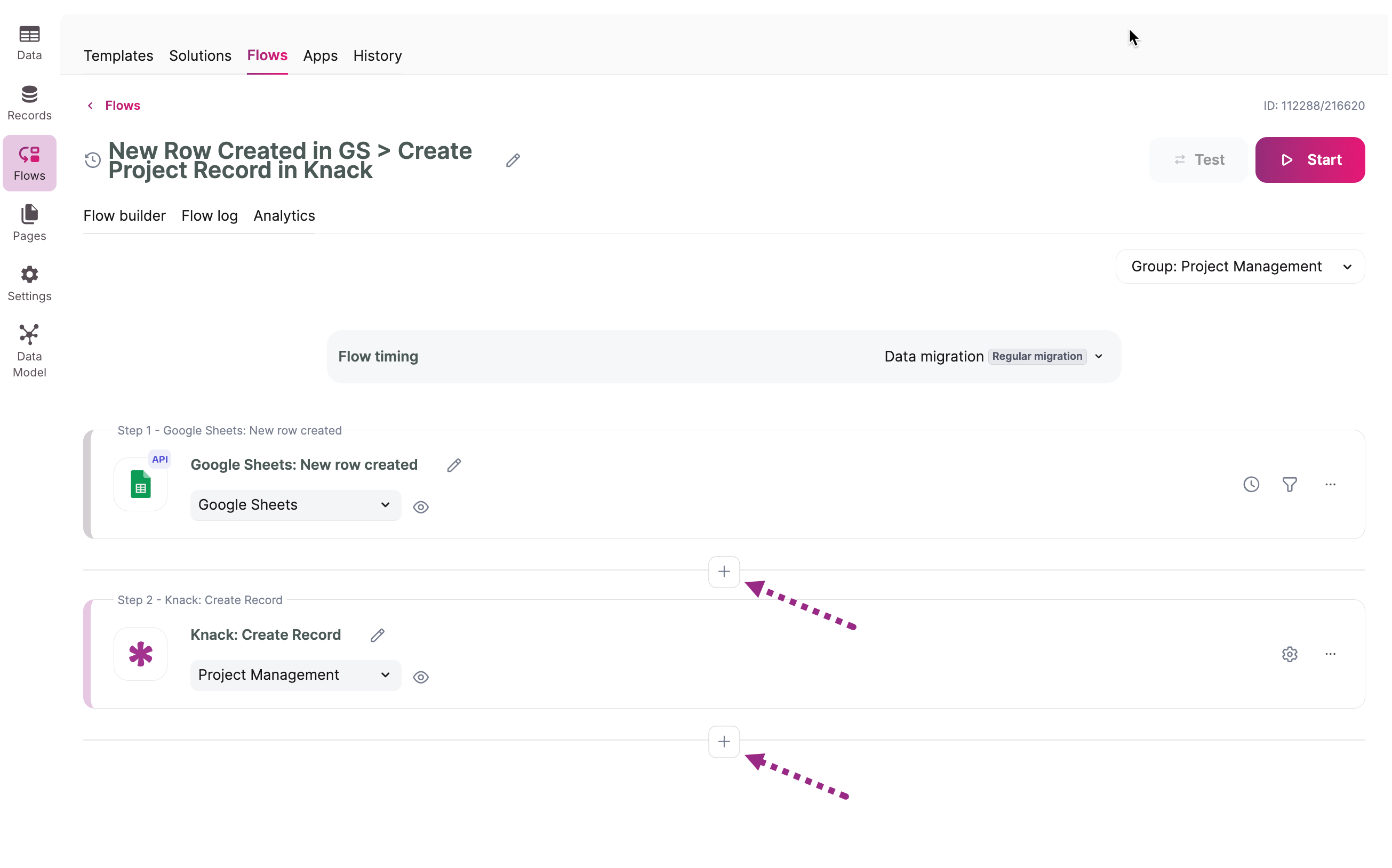Toggle the eye icon next to Project Management
This screenshot has width=1392, height=868.
421,678
